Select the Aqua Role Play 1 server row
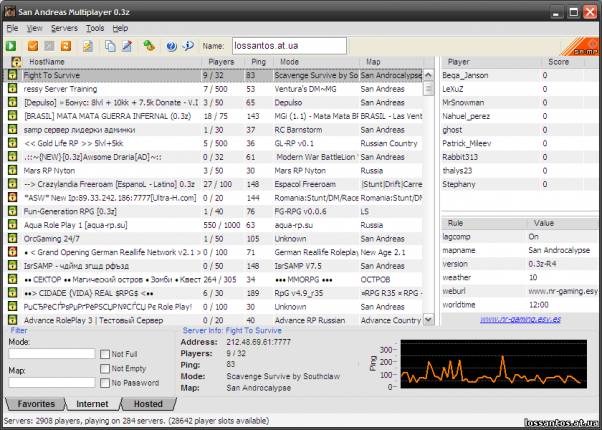Screen dimensions: 602x430 pyautogui.click(x=215, y=225)
